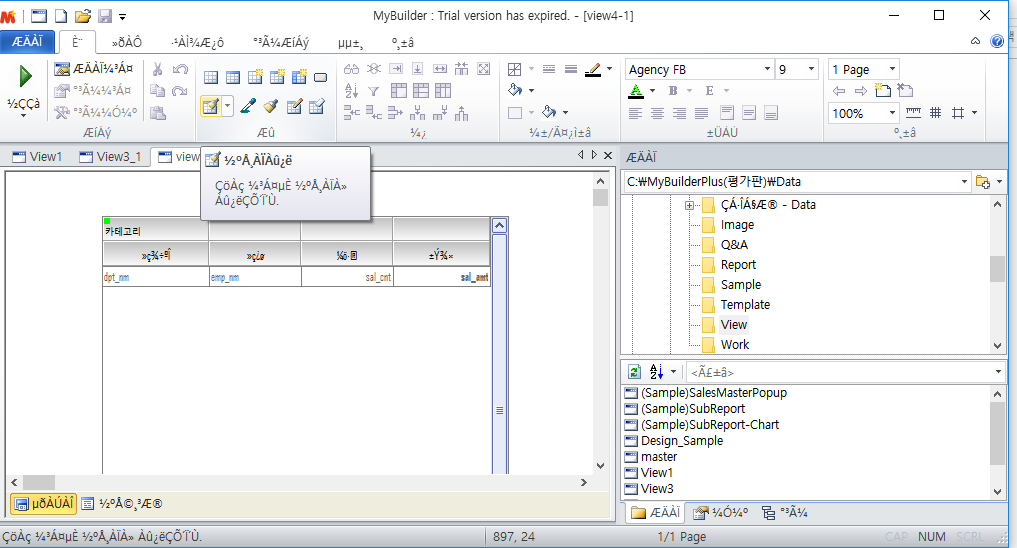Click the emp_nm field cell

click(x=255, y=277)
